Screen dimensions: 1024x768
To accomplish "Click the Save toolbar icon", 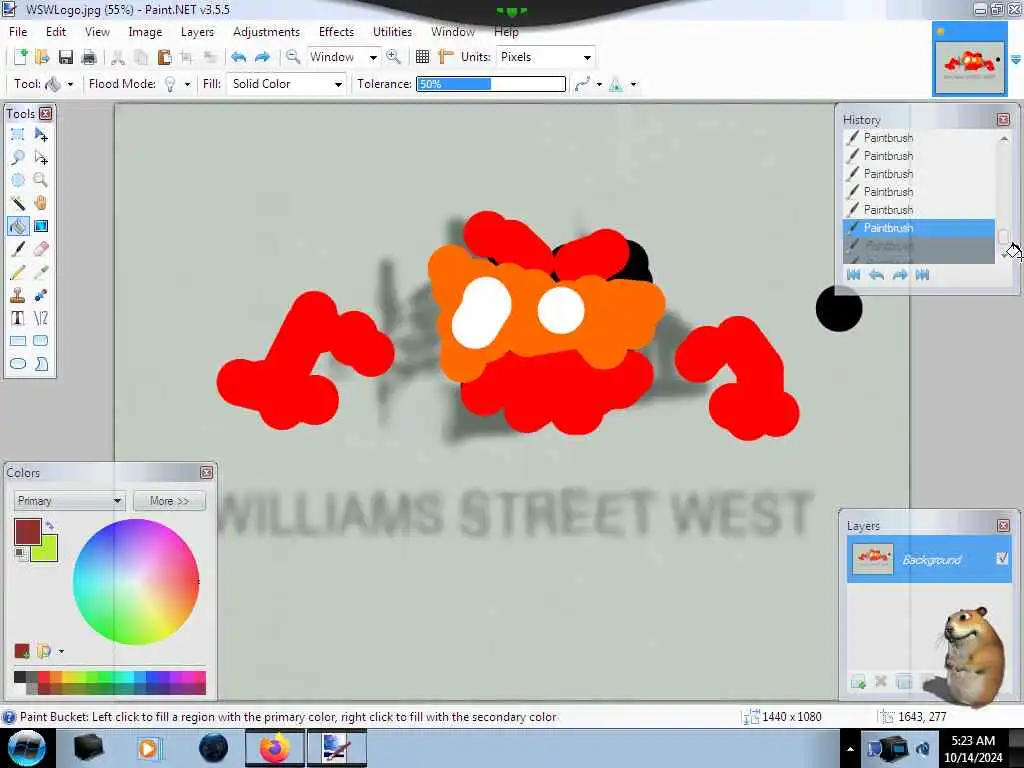I will click(65, 57).
